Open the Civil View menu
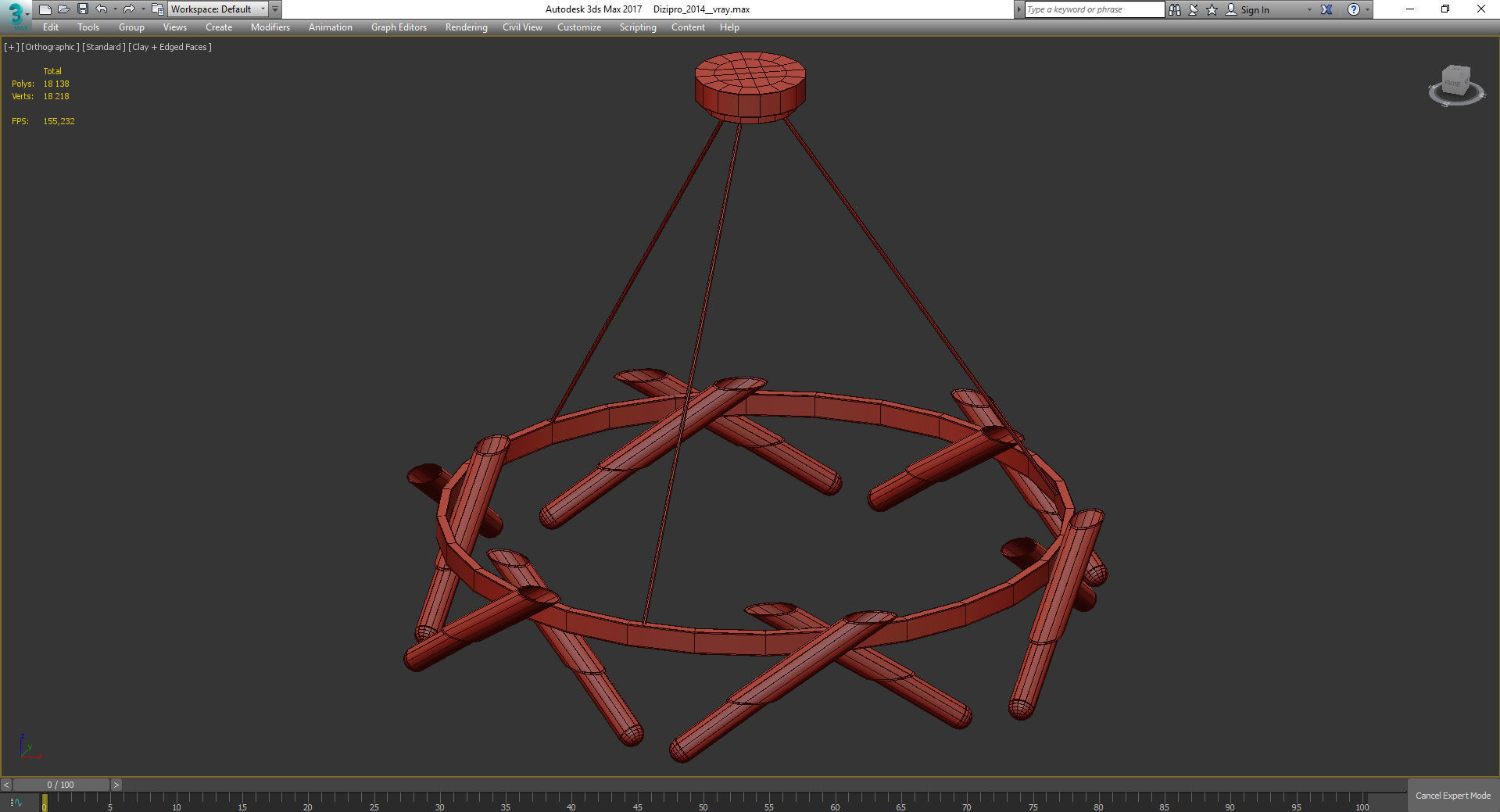 (522, 27)
